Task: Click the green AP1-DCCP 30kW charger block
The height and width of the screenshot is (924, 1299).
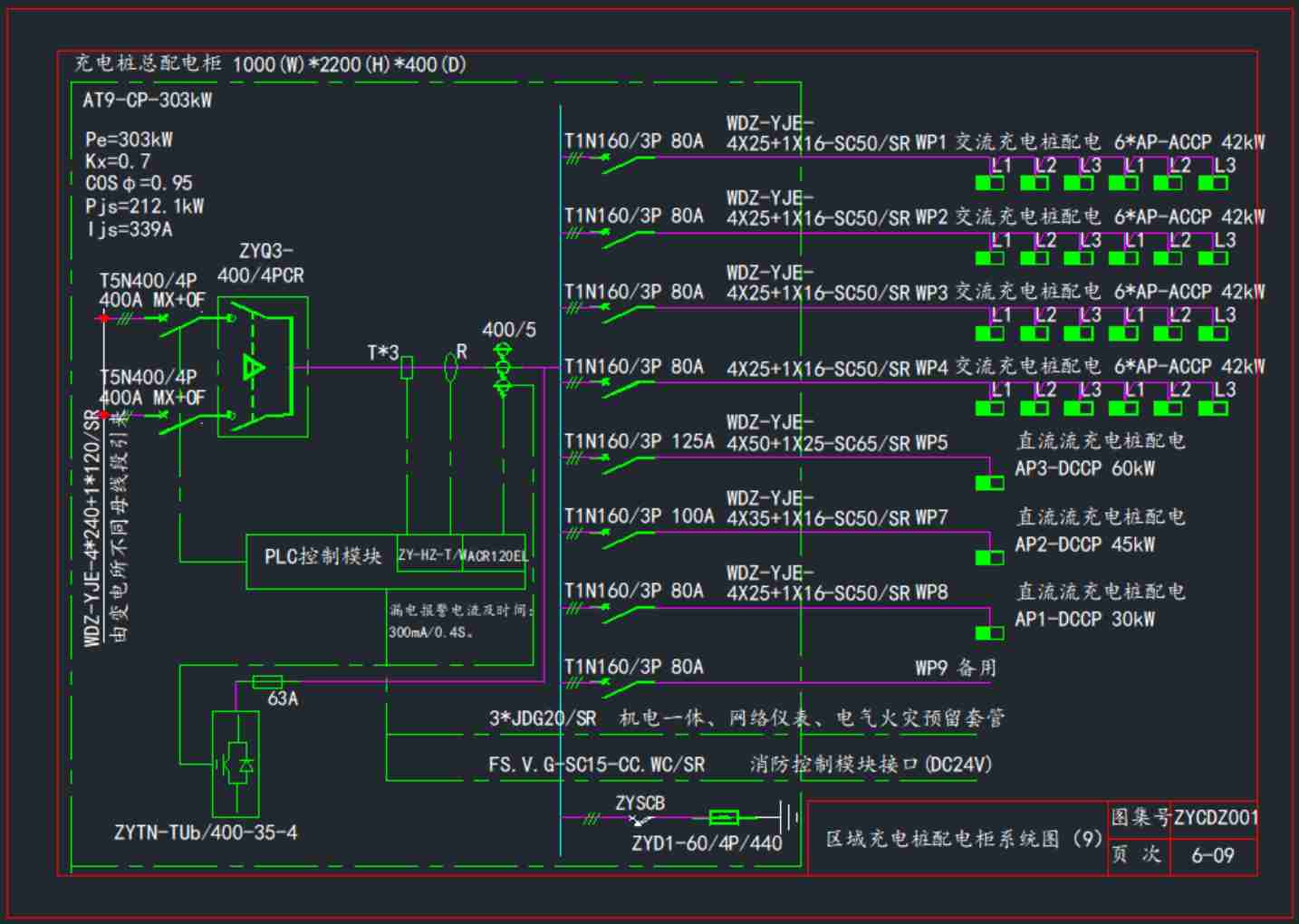Action: coord(989,633)
